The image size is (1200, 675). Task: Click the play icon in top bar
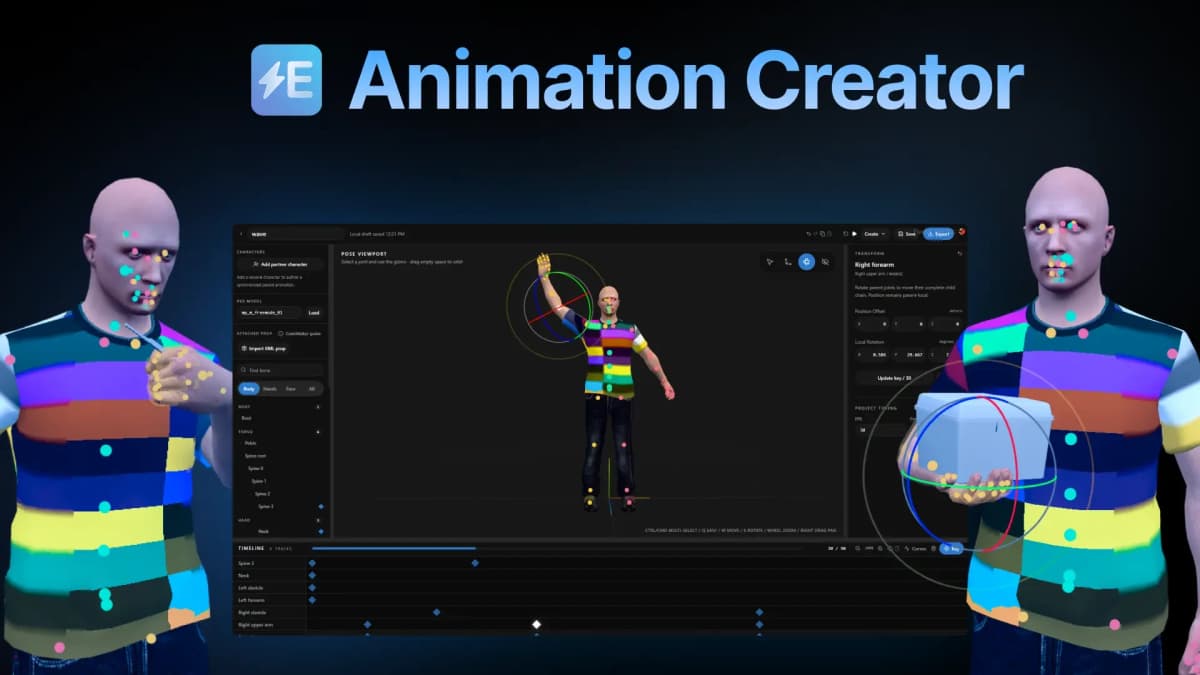tap(854, 234)
